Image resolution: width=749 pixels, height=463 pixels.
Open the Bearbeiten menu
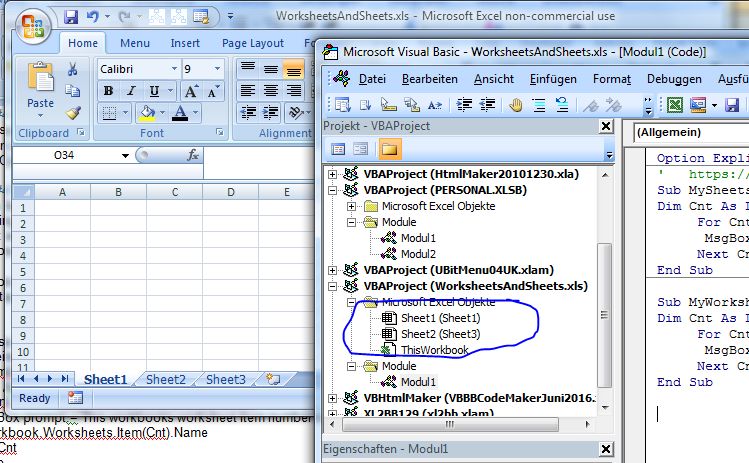click(429, 79)
